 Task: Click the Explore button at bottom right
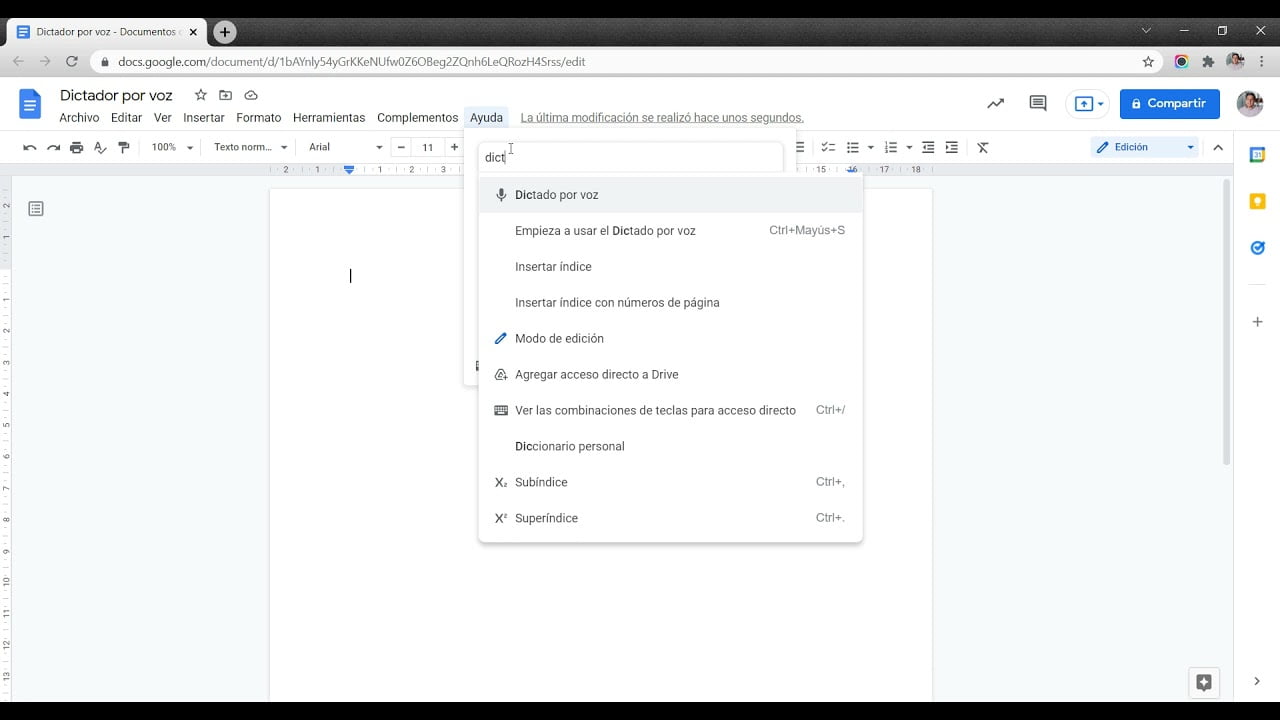coord(1204,683)
